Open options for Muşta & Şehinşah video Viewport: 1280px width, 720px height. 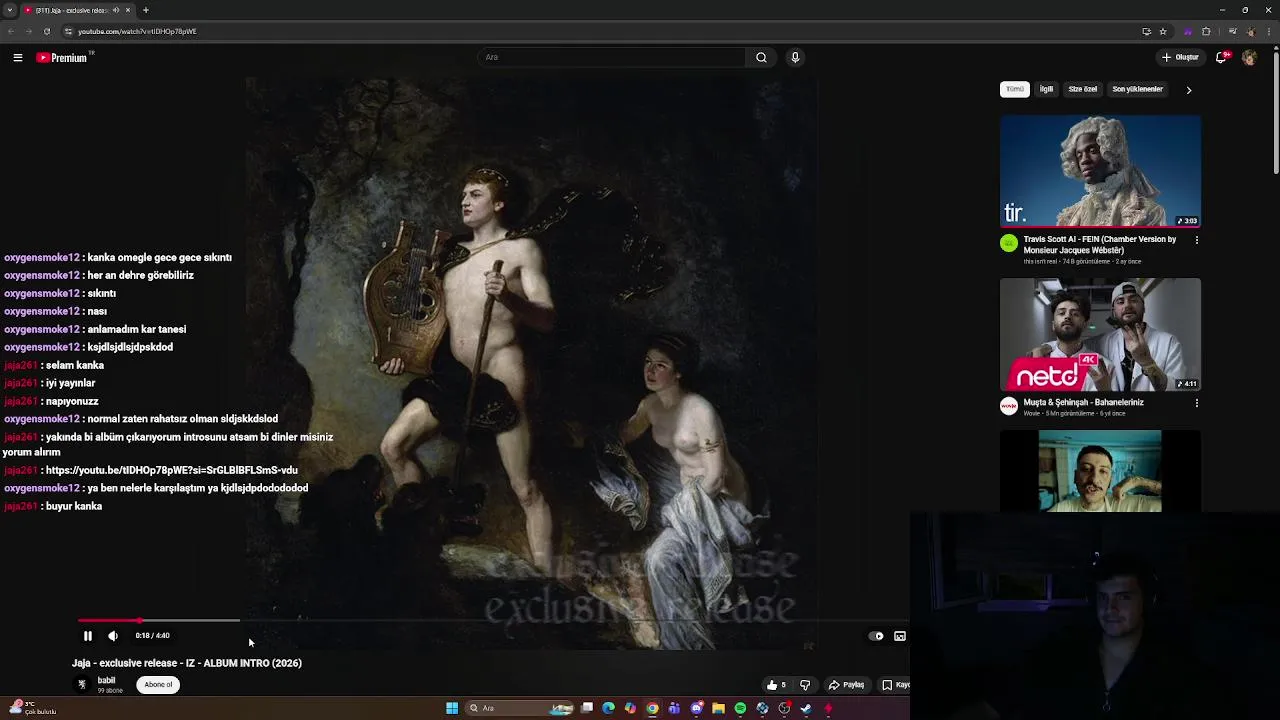(x=1197, y=403)
